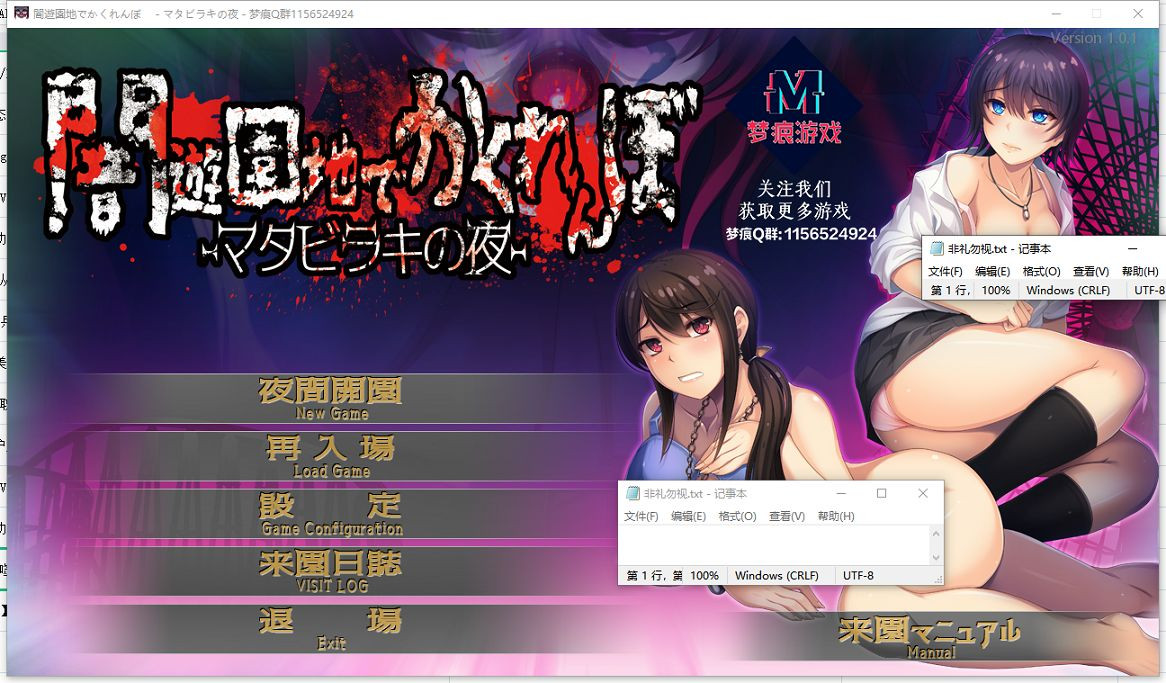Click 'Windows (CRLF)' in front Notepad status bar

pyautogui.click(x=776, y=576)
